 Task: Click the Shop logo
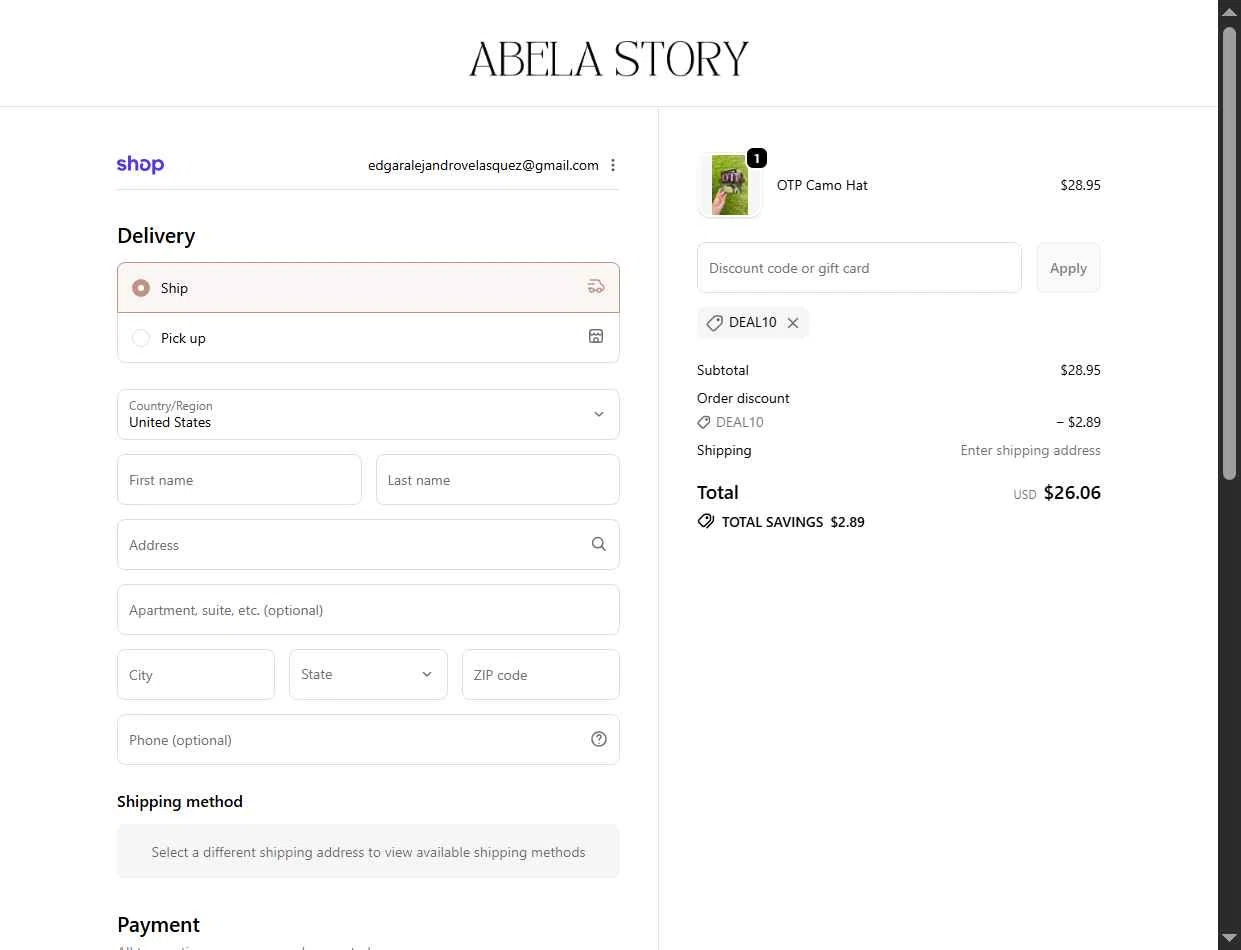coord(140,165)
